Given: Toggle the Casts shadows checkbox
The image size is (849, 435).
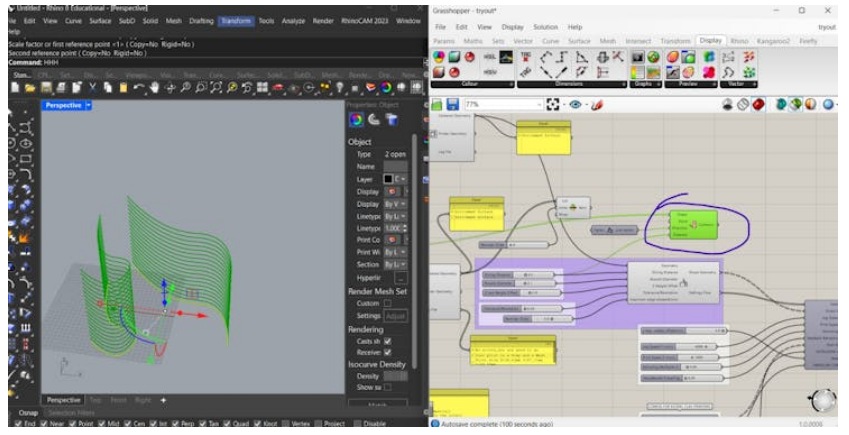Looking at the screenshot, I should (387, 341).
